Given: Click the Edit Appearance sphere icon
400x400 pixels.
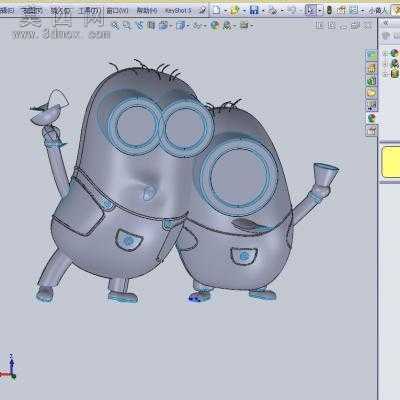Looking at the screenshot, I should click(x=215, y=25).
